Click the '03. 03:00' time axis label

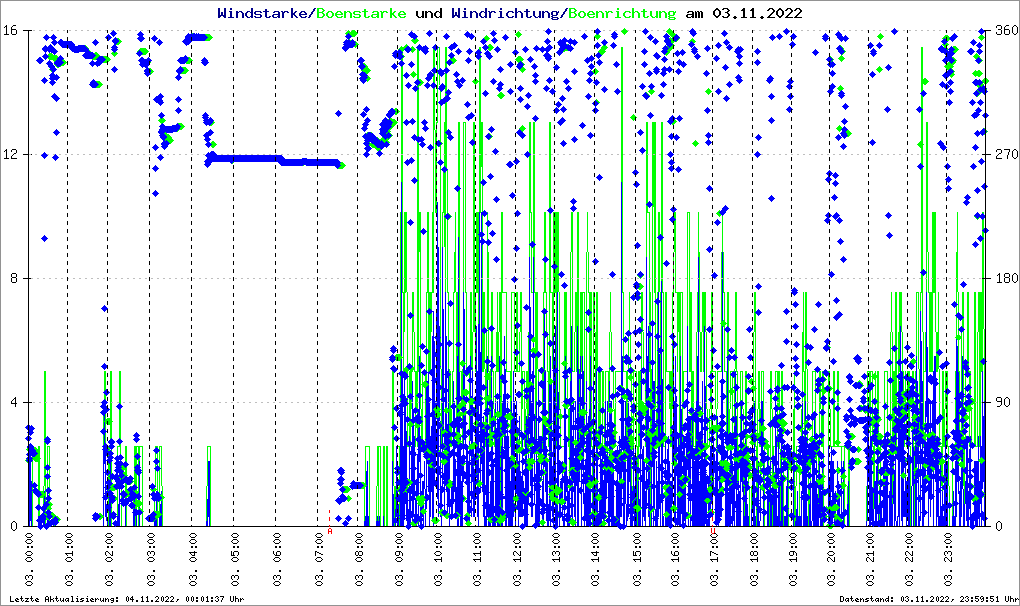[151, 559]
